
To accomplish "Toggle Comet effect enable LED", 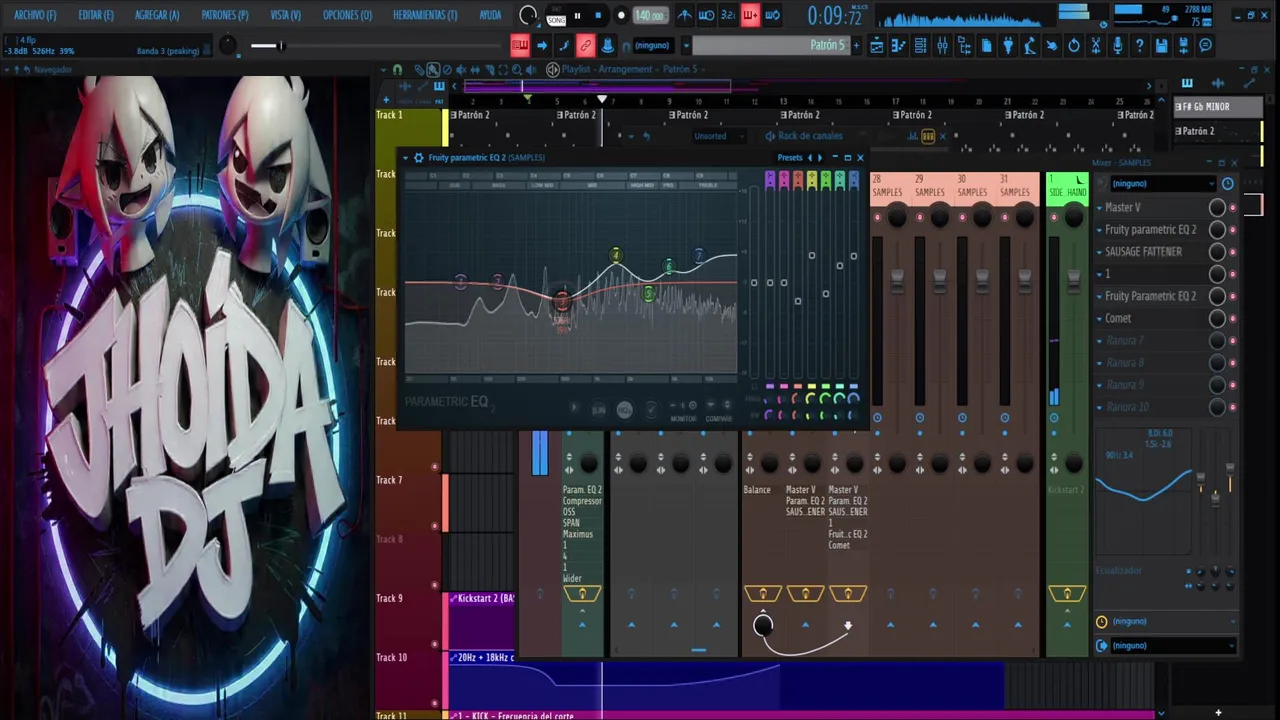I will 1232,318.
